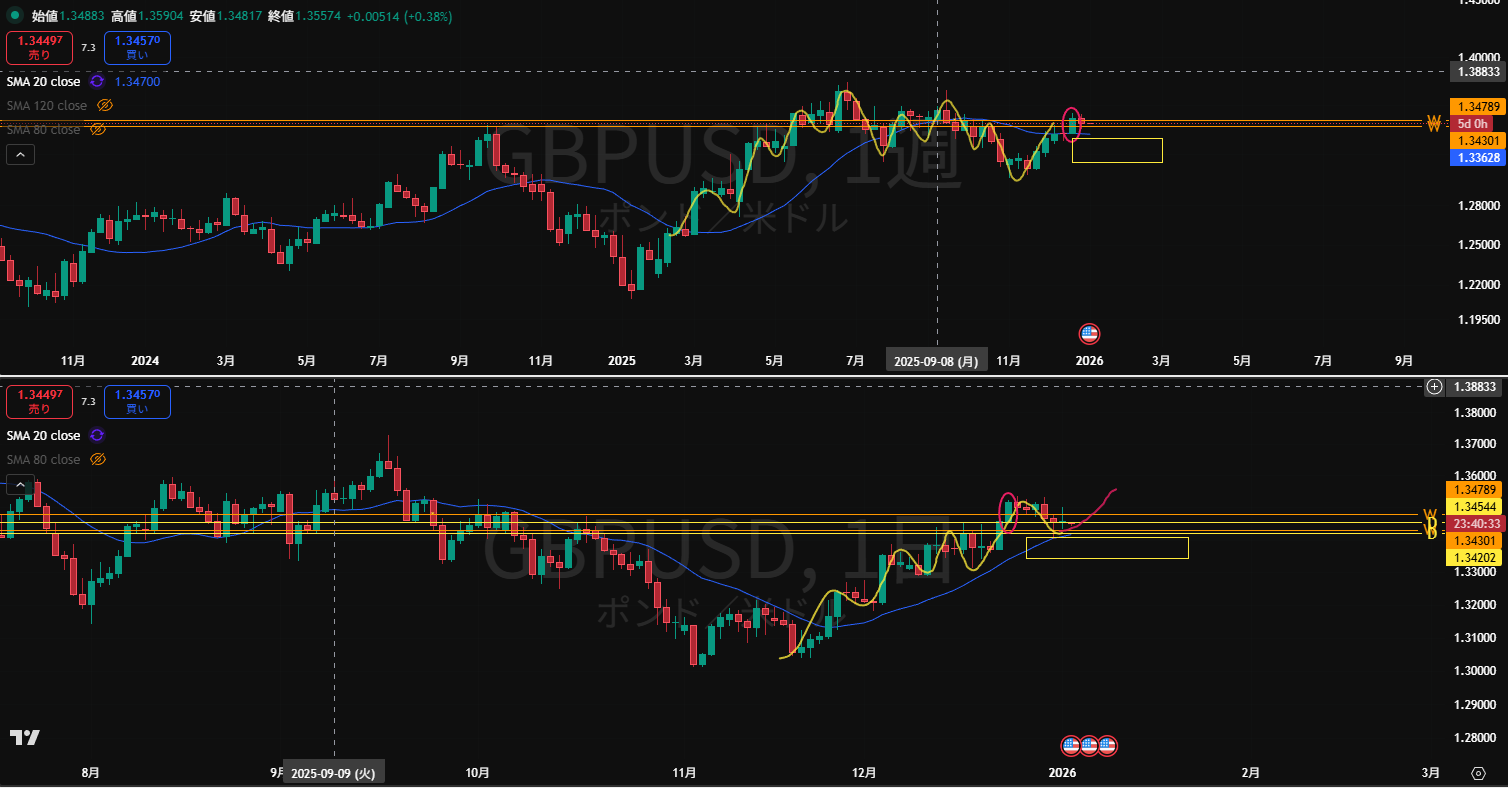Click the red 売り sell button in weekly chart

click(39, 48)
